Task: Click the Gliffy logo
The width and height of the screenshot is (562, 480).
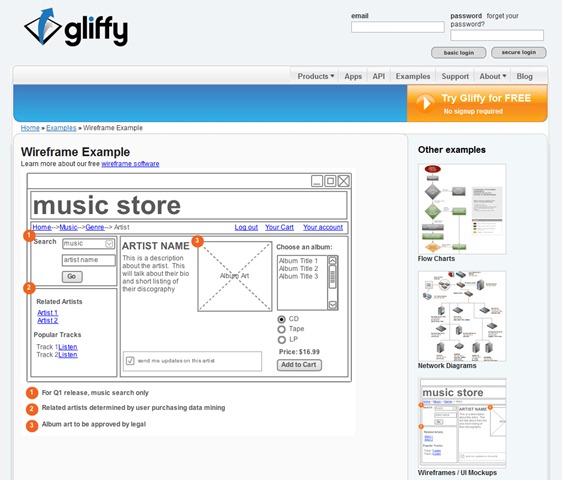Action: tap(76, 27)
